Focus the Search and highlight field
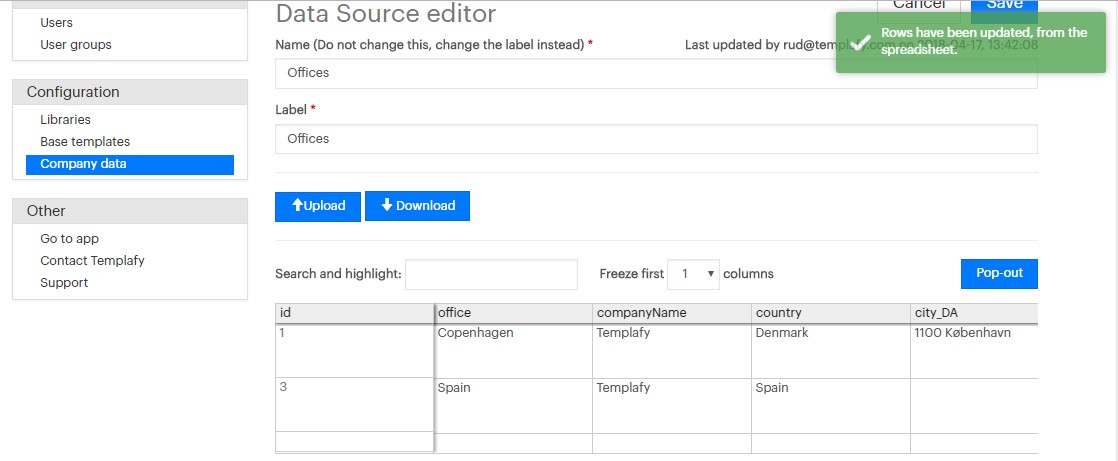 [x=491, y=274]
